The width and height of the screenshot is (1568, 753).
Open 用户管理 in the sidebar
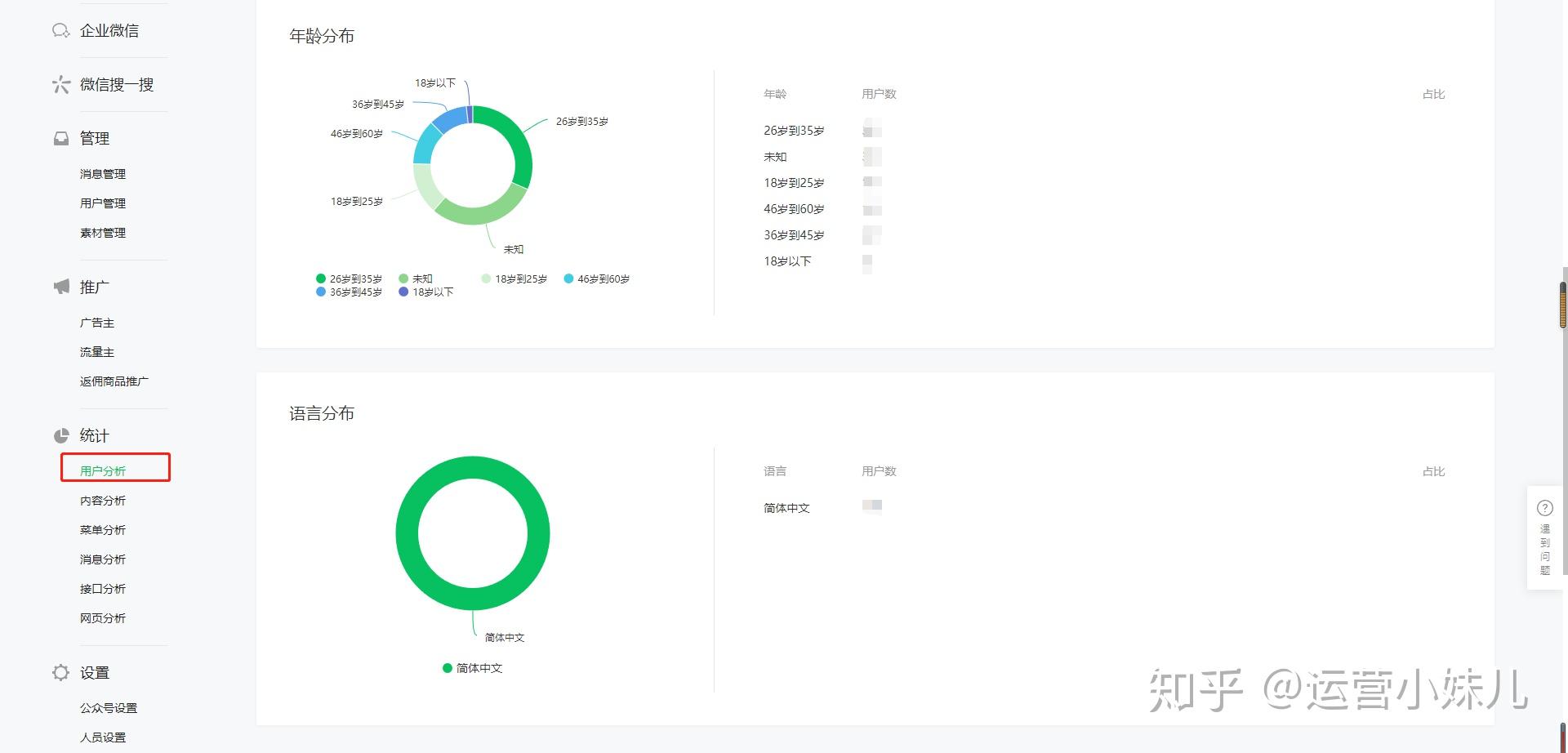click(x=103, y=203)
